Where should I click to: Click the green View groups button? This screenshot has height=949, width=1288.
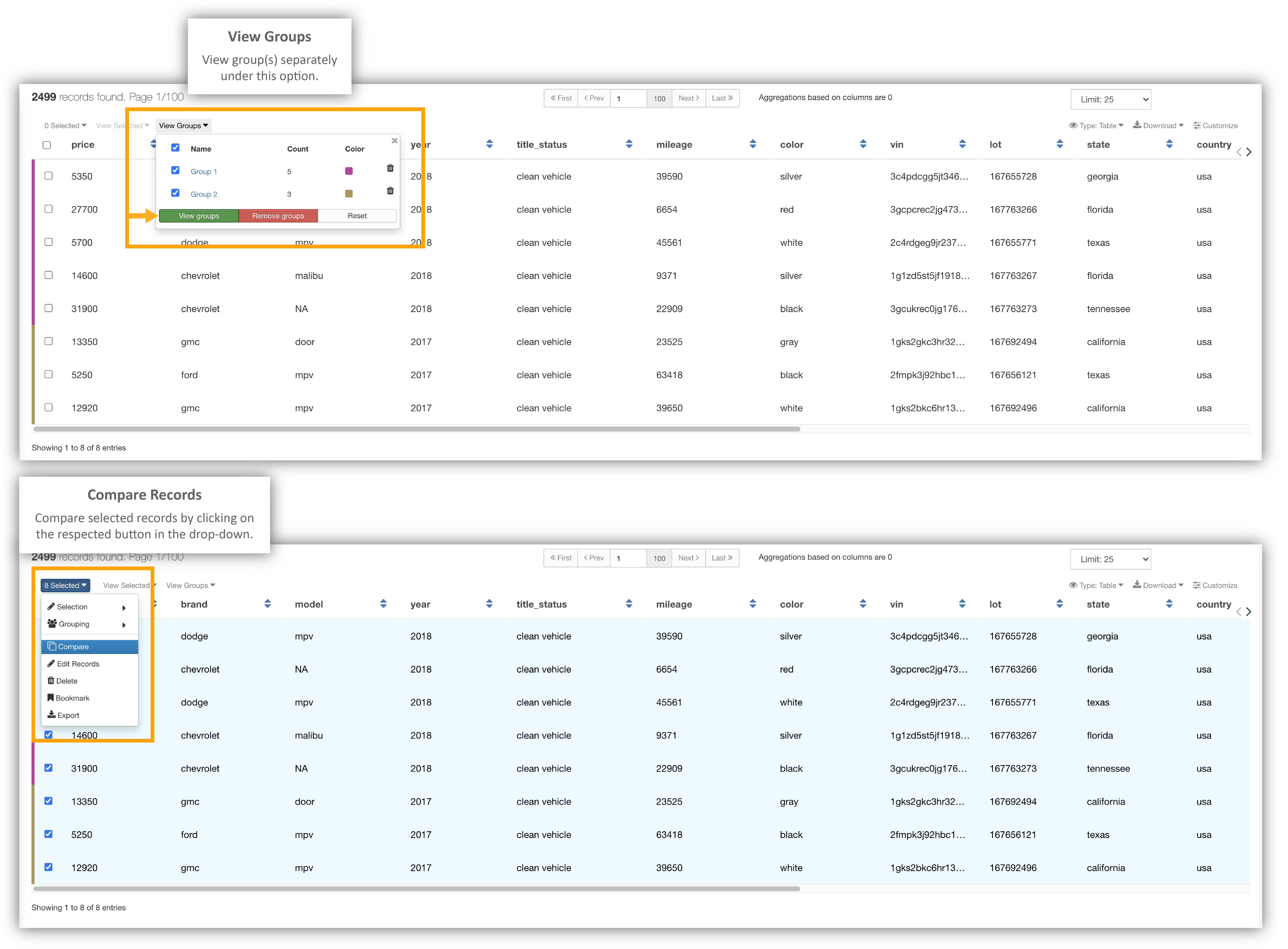click(199, 216)
